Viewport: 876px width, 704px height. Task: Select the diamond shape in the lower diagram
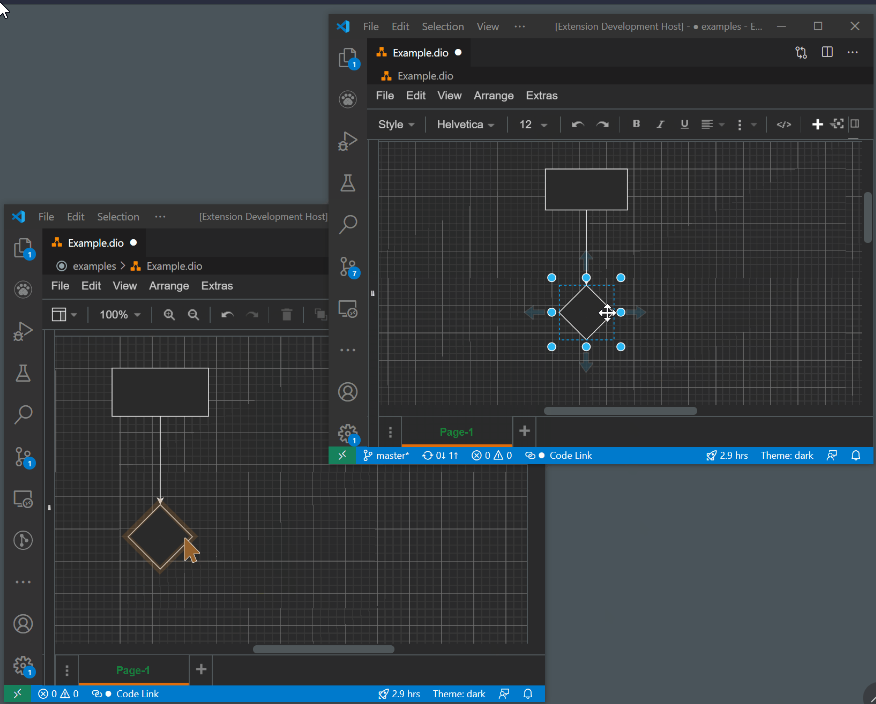click(x=159, y=534)
